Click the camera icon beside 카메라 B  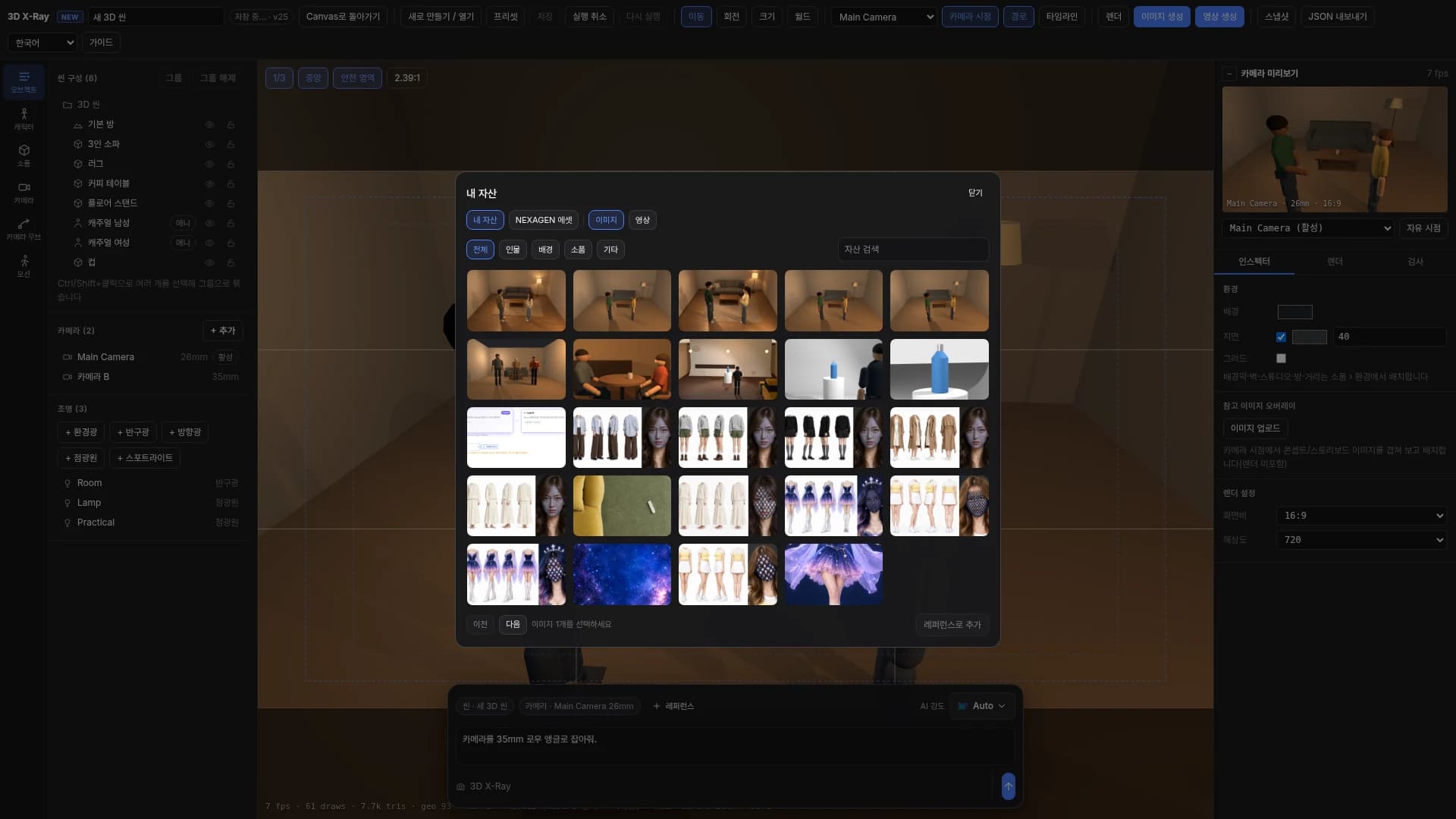(x=67, y=377)
